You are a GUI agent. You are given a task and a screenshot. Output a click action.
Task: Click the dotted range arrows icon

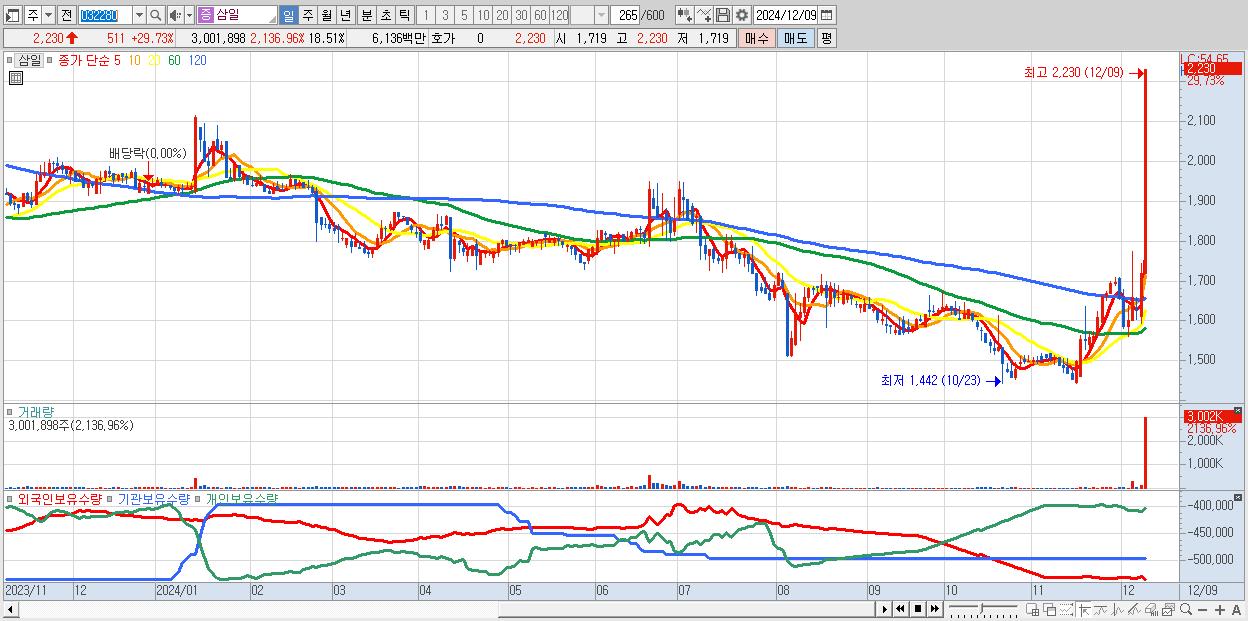(x=1066, y=609)
